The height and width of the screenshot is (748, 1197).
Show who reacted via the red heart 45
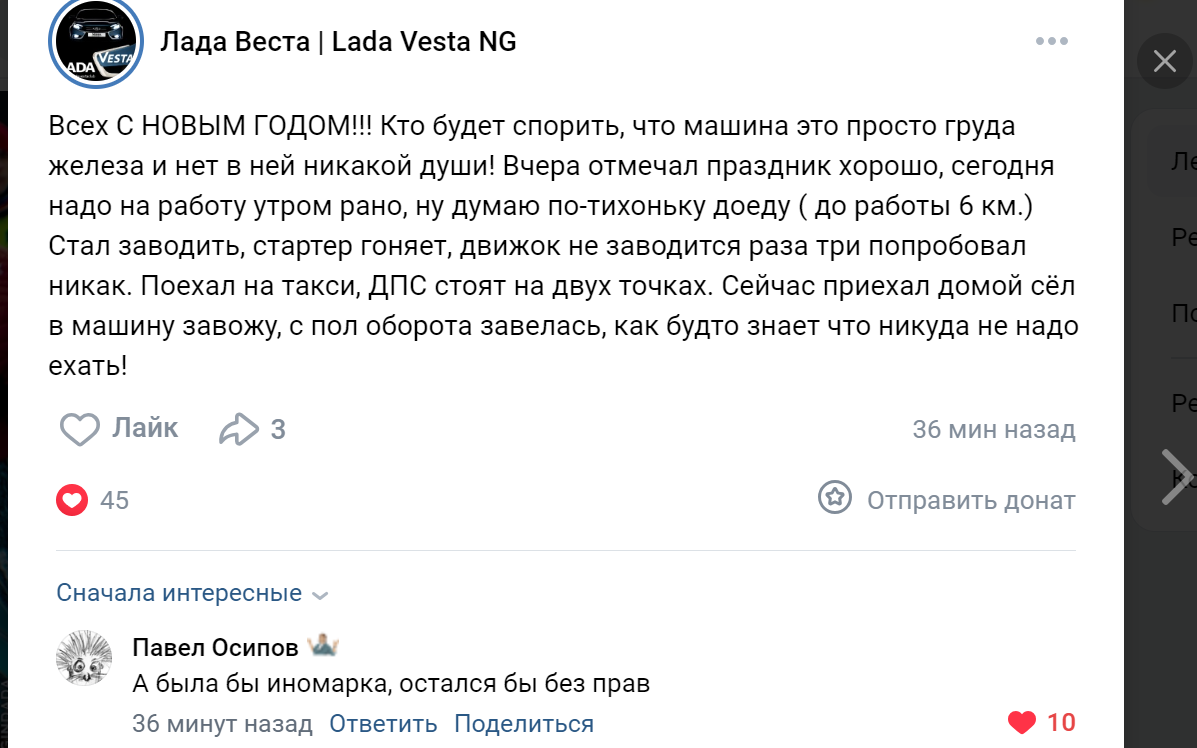click(73, 500)
